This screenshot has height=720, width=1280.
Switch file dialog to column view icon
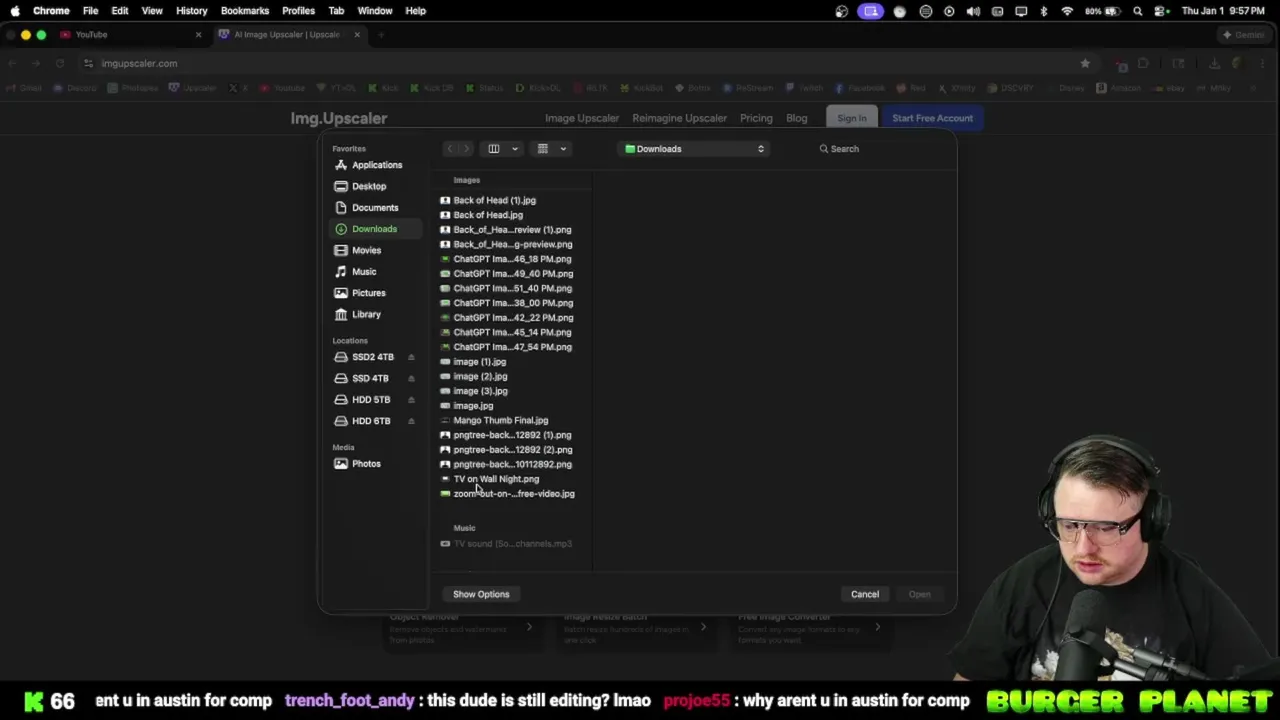(494, 149)
